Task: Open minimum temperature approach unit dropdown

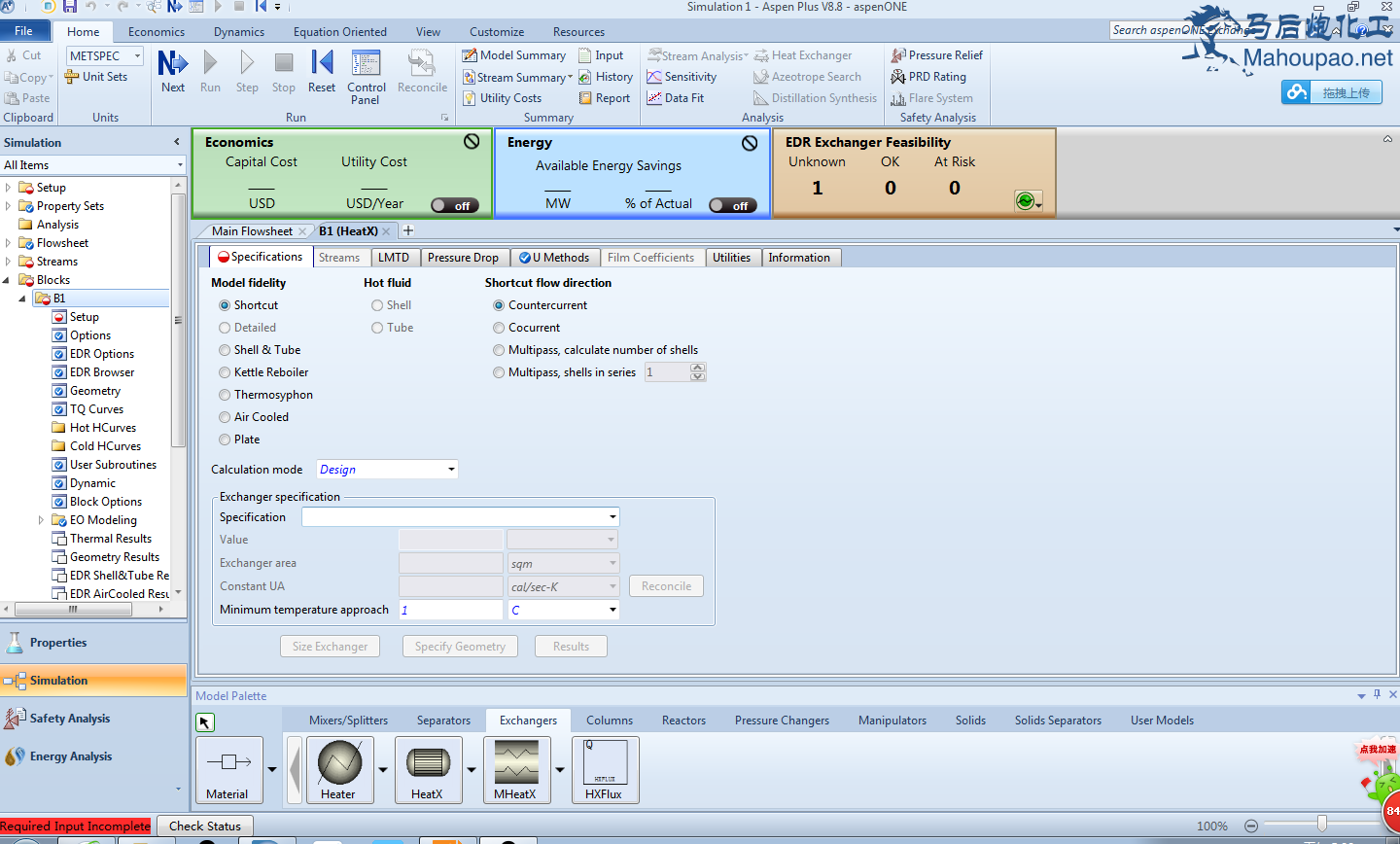Action: tap(612, 610)
